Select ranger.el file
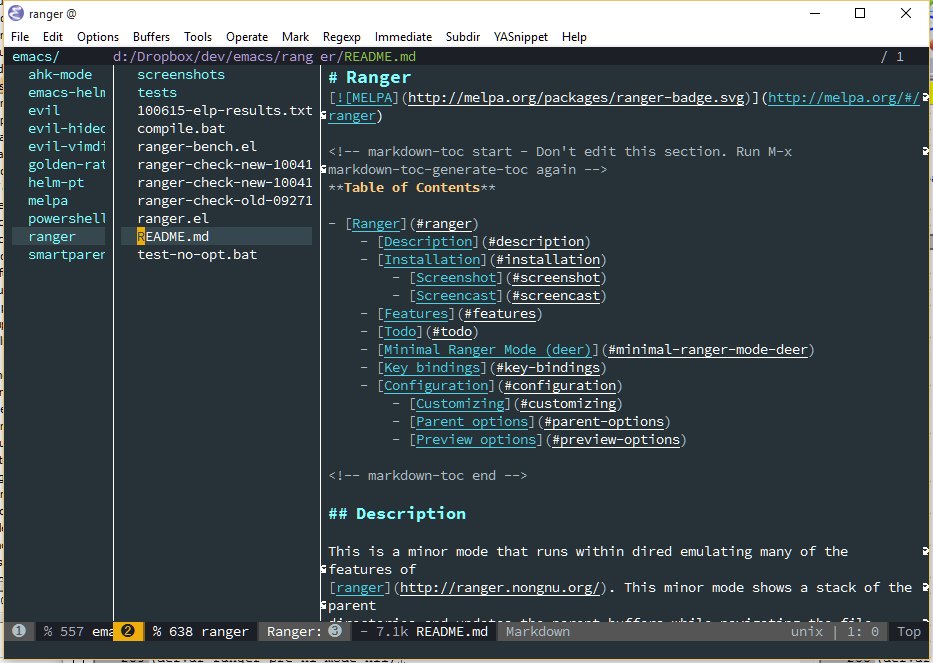The width and height of the screenshot is (933, 663). [x=173, y=218]
